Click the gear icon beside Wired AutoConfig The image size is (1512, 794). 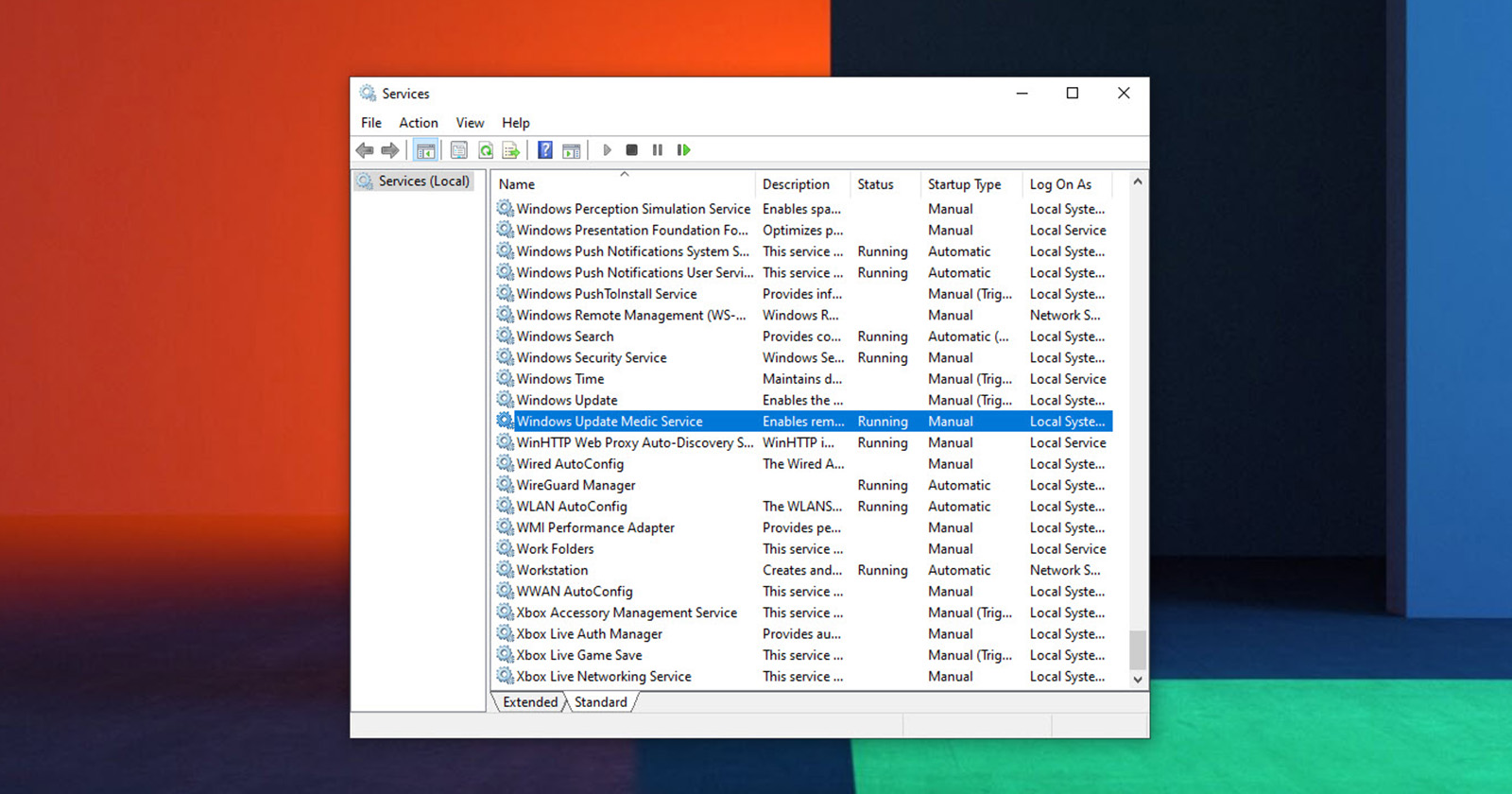click(x=506, y=463)
